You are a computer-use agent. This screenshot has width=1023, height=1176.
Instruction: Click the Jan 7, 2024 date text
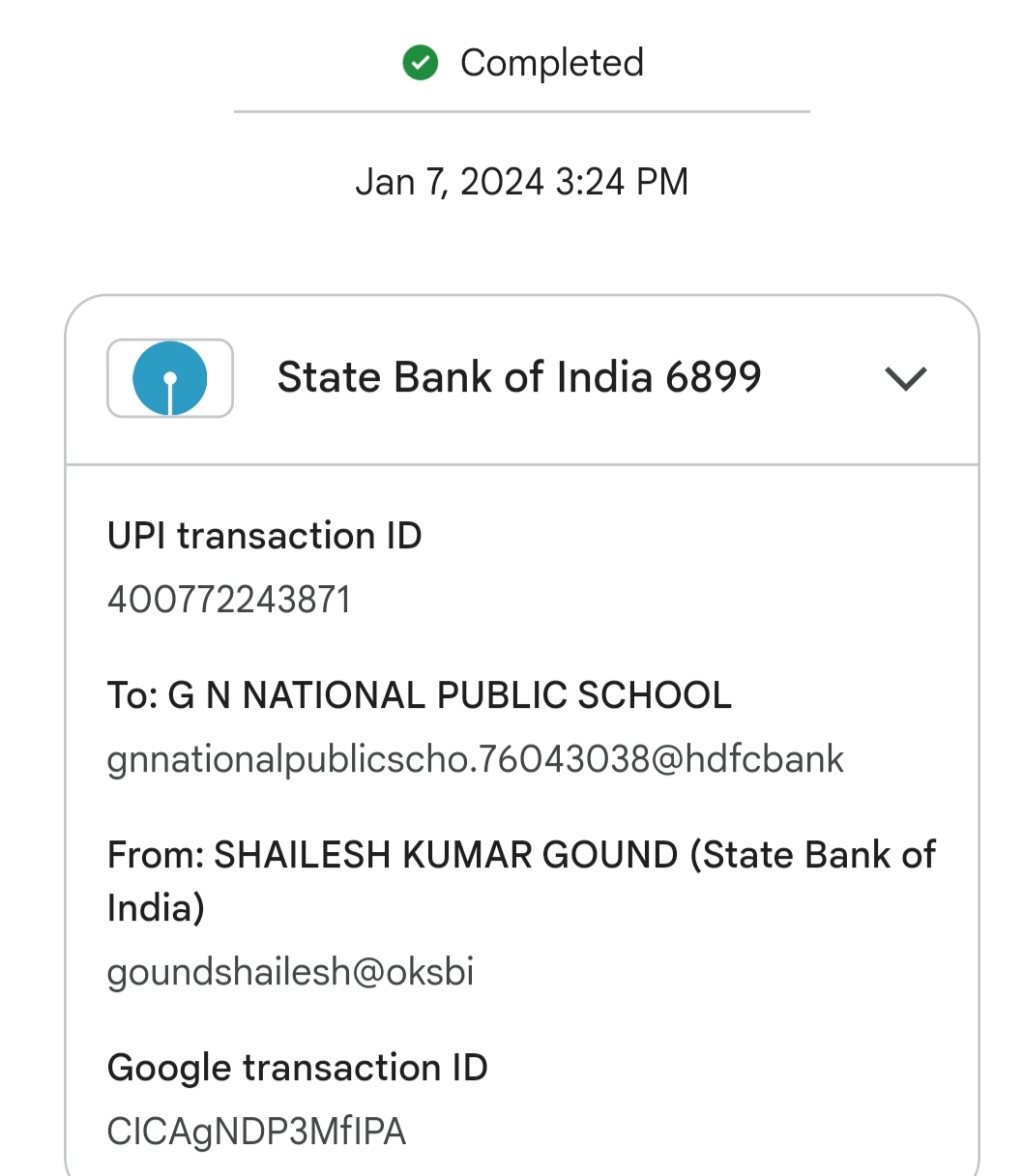[450, 182]
